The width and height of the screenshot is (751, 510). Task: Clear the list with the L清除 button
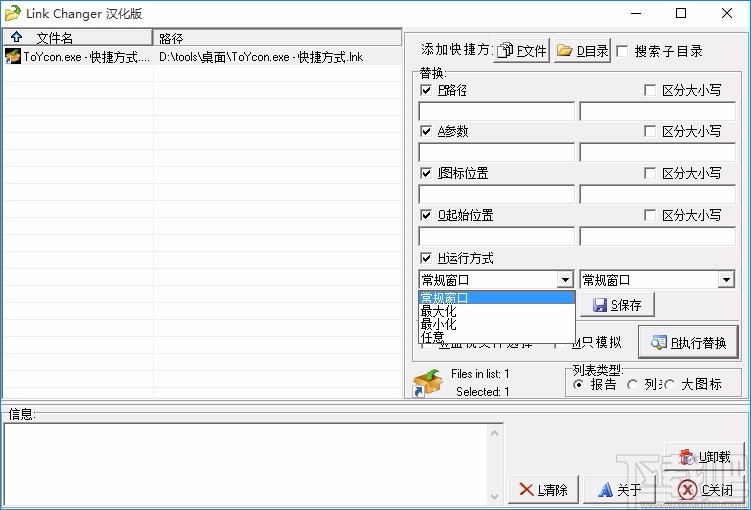click(x=543, y=489)
